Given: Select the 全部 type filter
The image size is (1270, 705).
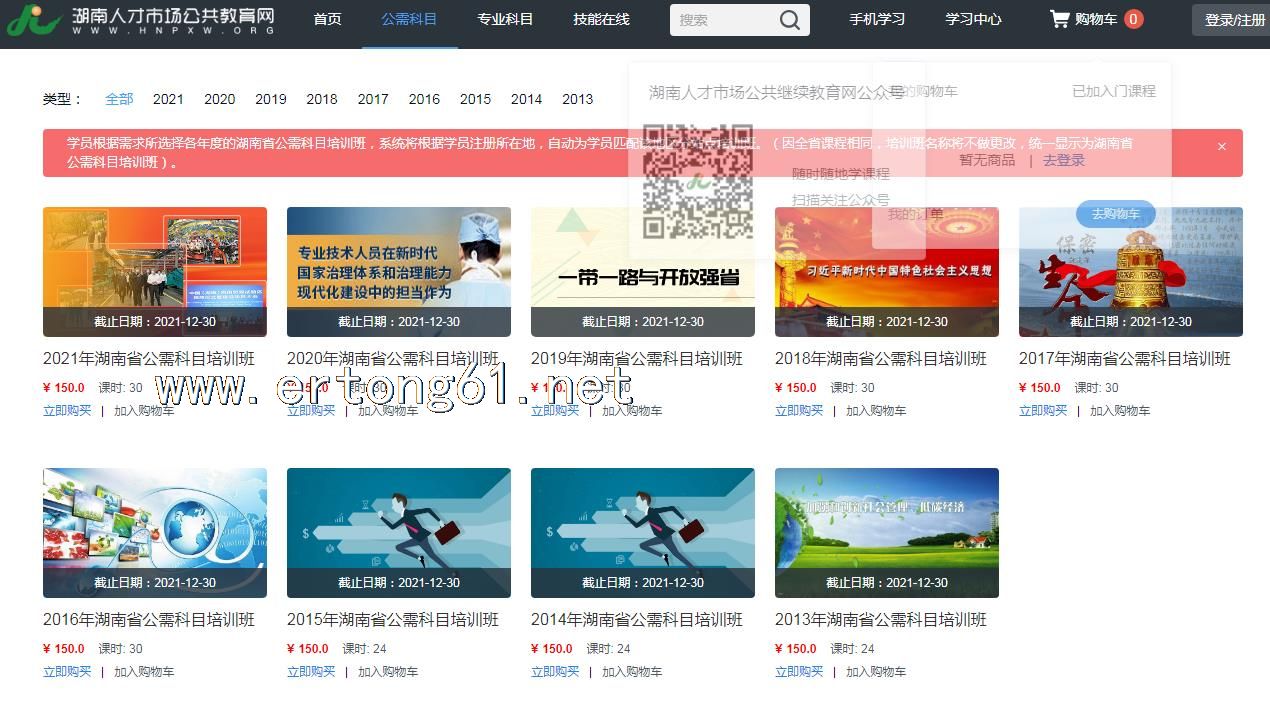Looking at the screenshot, I should point(119,99).
